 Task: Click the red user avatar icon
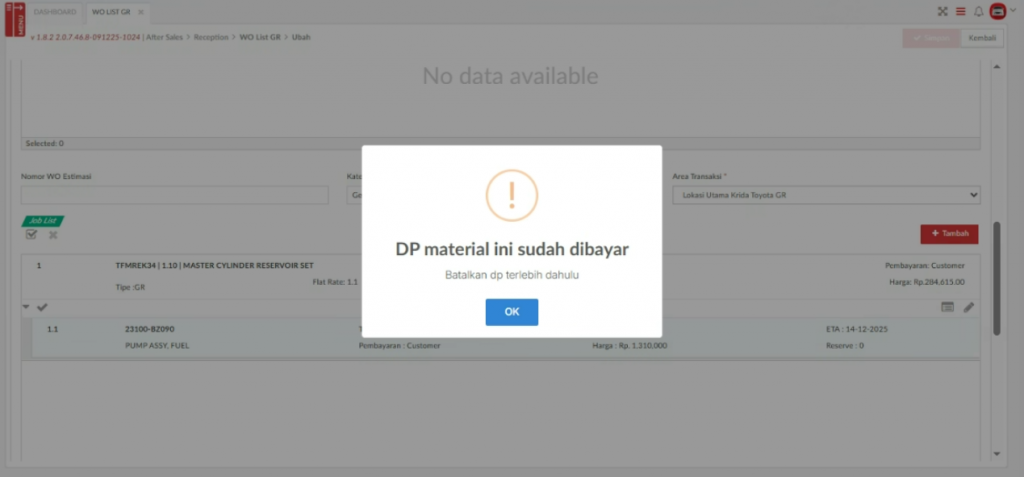pyautogui.click(x=996, y=12)
